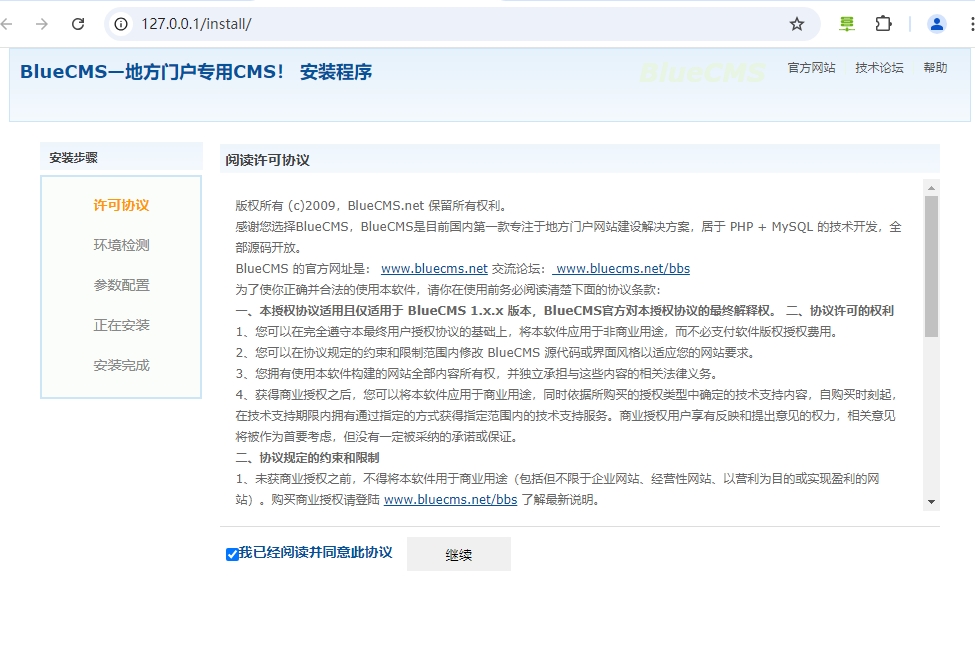Bookmark this page with star
975x668 pixels.
[797, 24]
